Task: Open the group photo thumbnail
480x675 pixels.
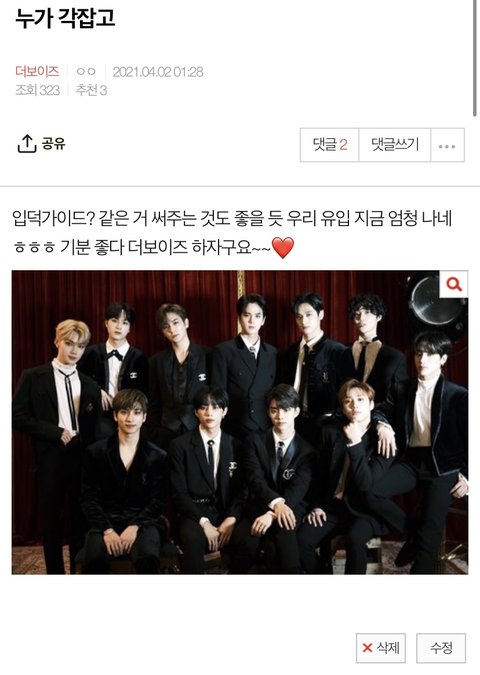Action: click(x=240, y=422)
